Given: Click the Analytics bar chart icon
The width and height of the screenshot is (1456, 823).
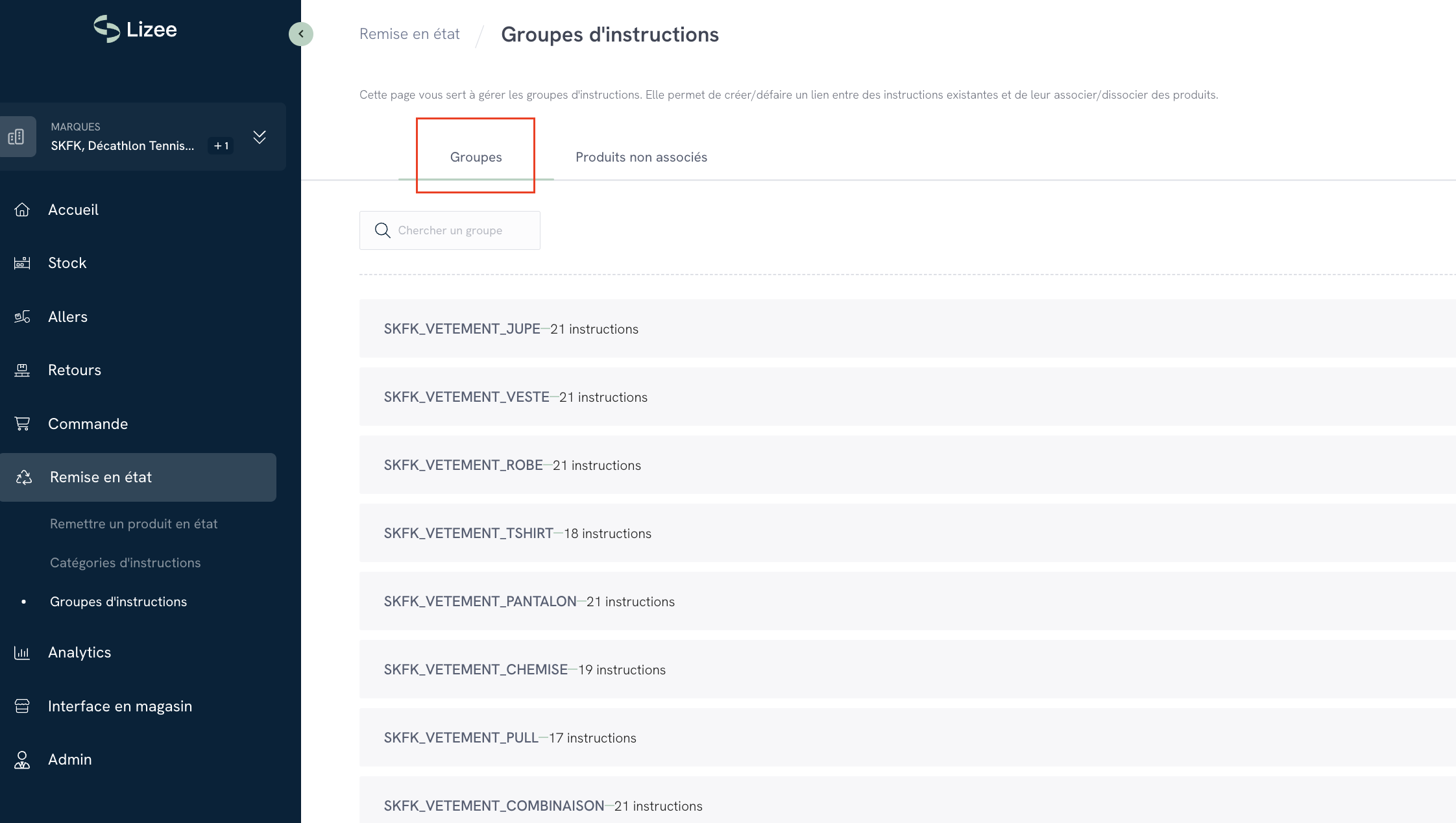Looking at the screenshot, I should (x=22, y=652).
